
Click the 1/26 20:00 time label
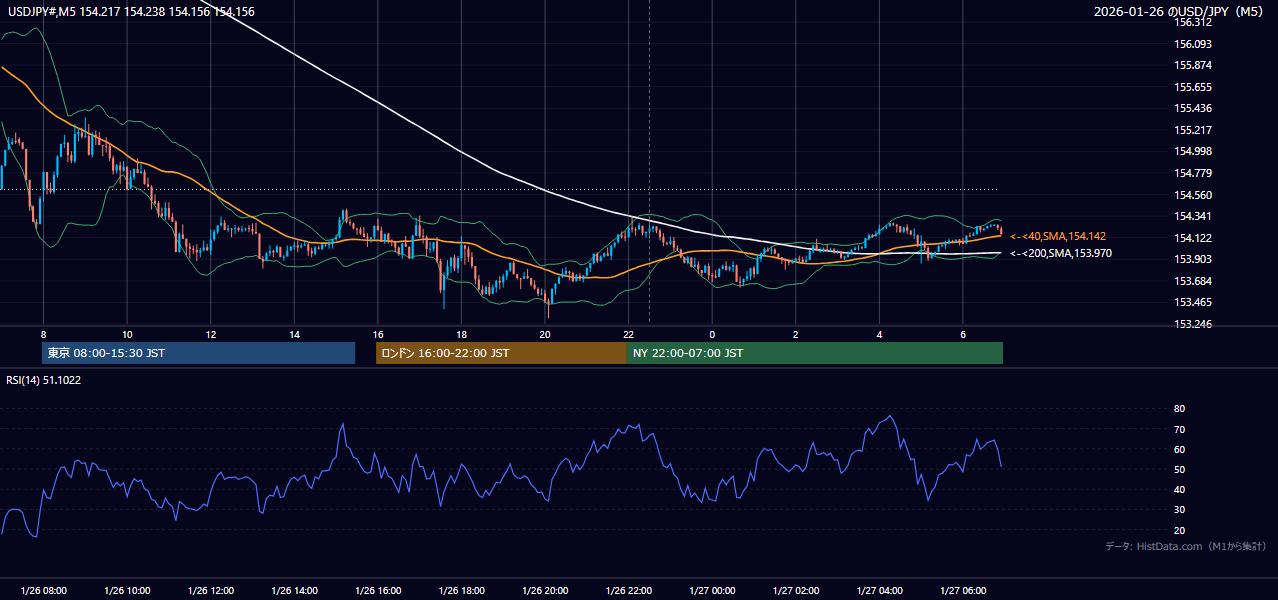click(545, 591)
